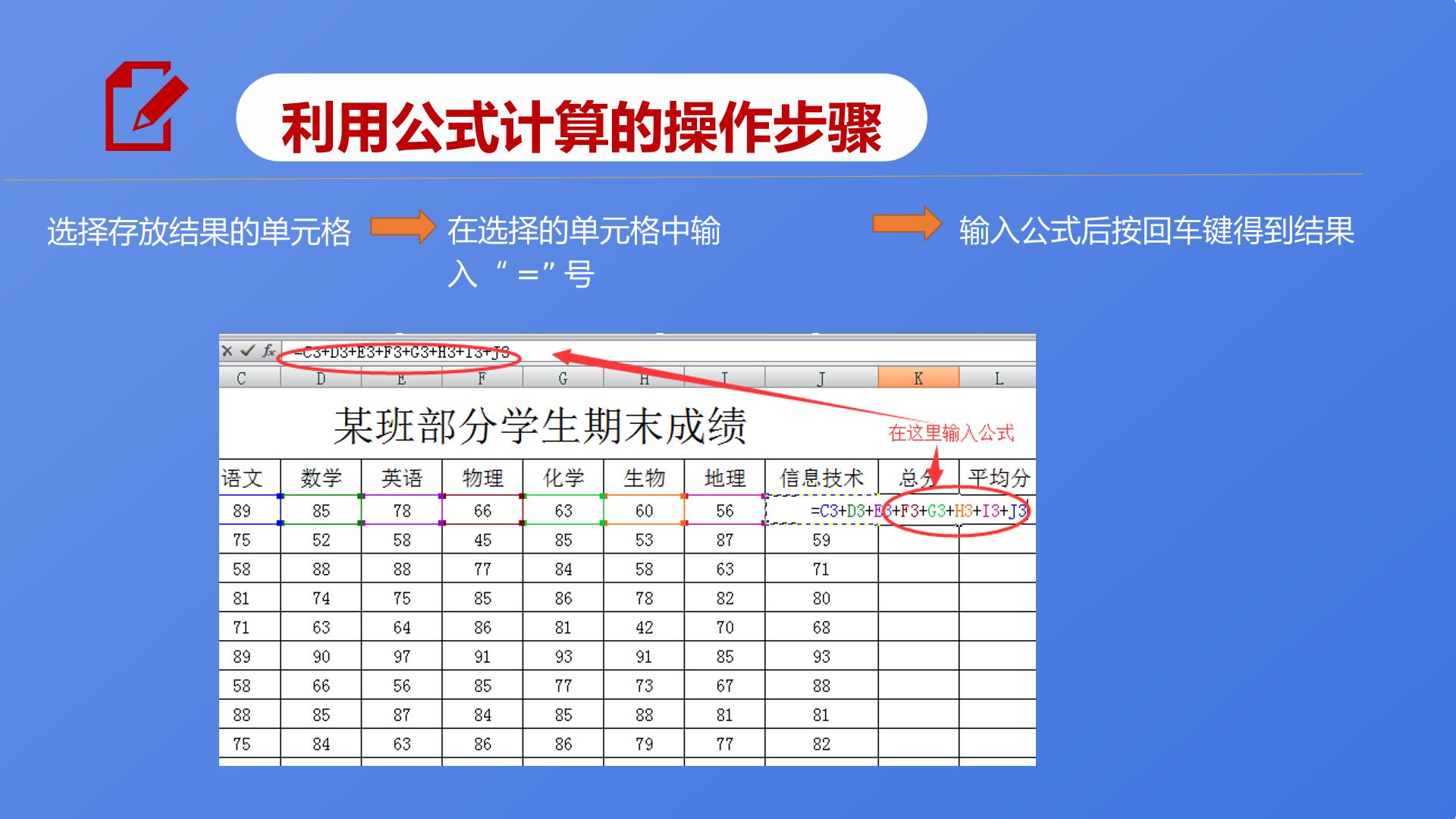
Task: Select 信息技术 cell with value 80
Action: pyautogui.click(x=821, y=598)
